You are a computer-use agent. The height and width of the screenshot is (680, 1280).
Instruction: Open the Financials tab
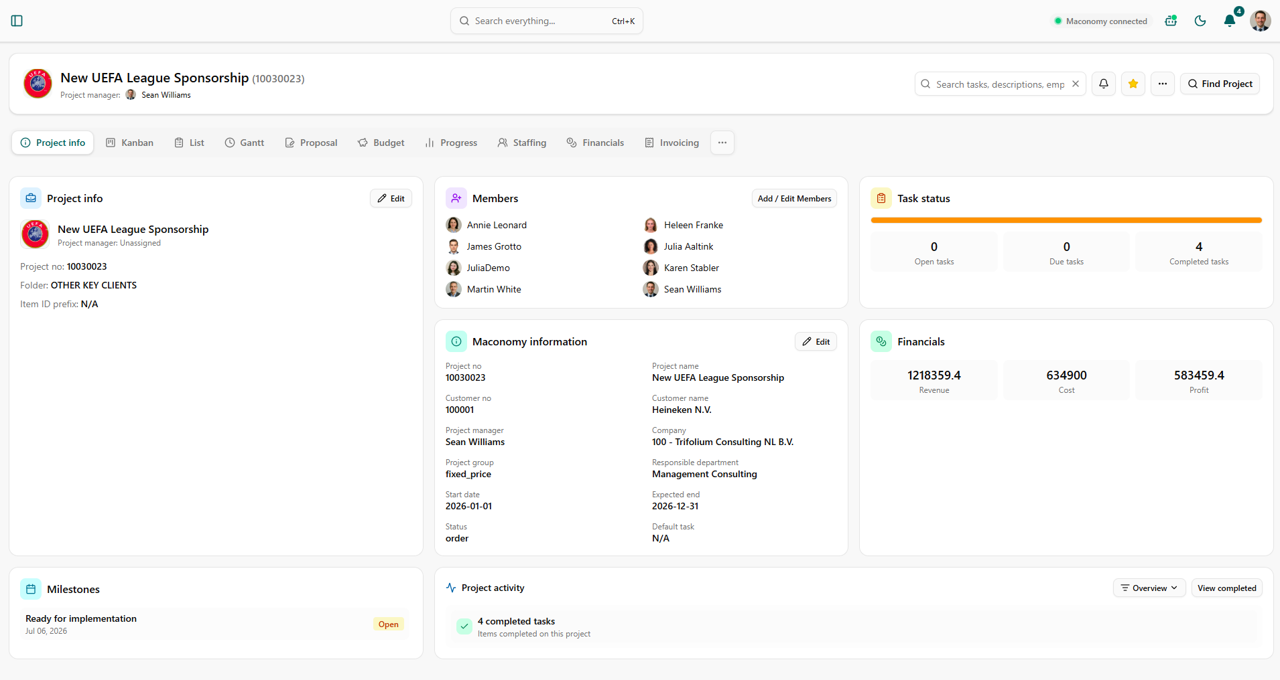coord(595,143)
